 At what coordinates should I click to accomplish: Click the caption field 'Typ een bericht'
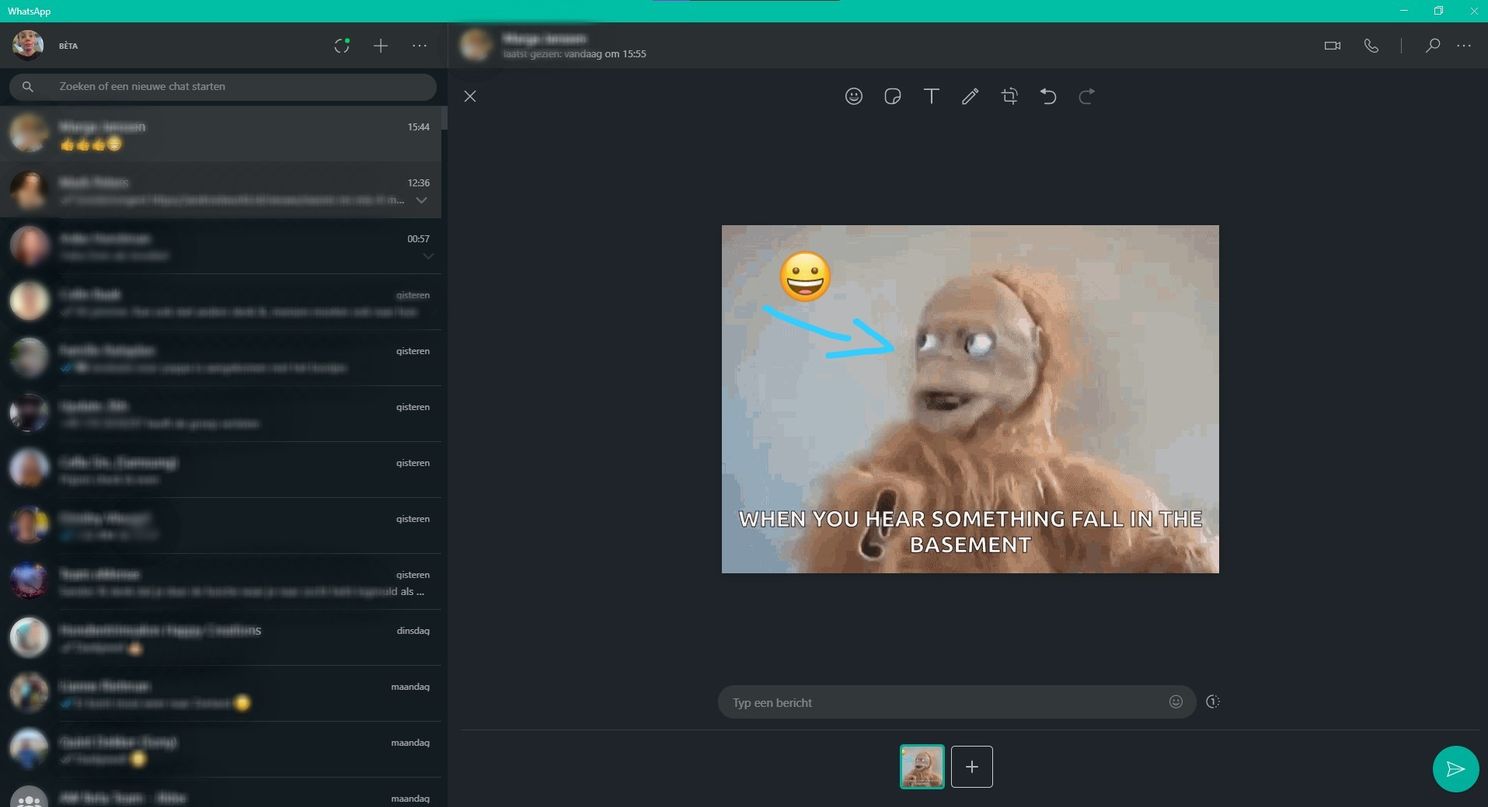coord(945,702)
